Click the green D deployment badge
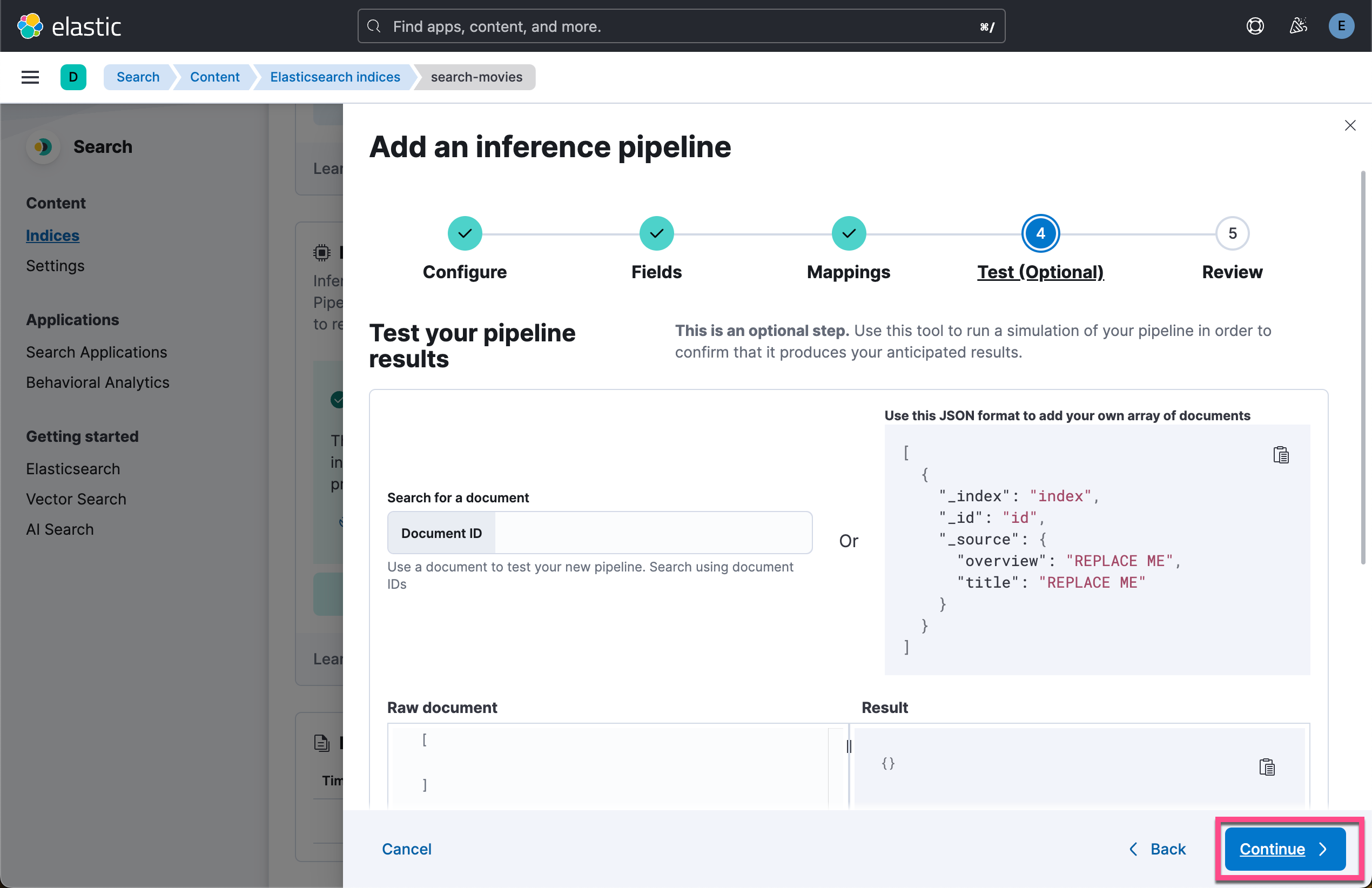The image size is (1372, 888). pos(73,77)
